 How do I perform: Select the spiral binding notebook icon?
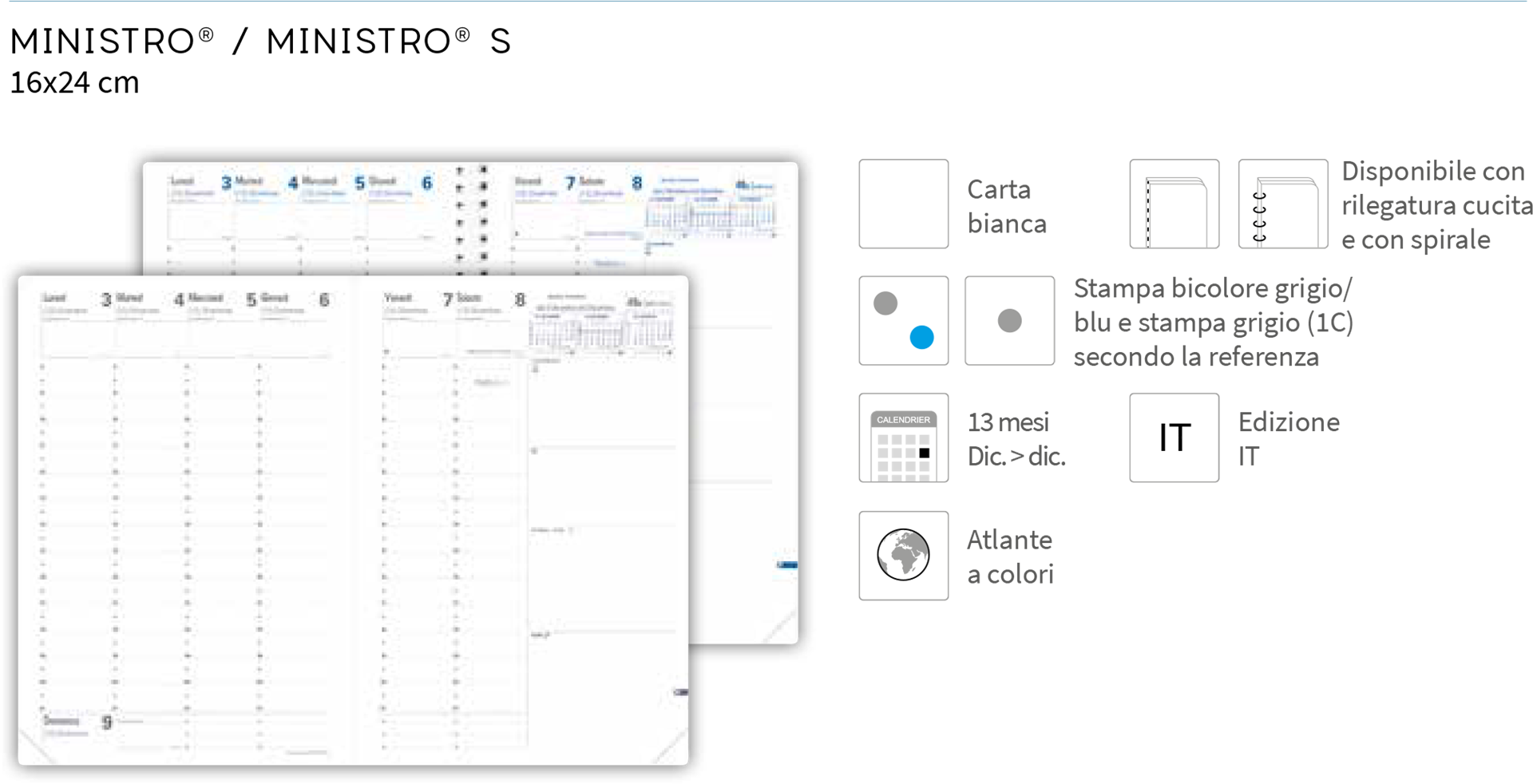coord(1283,204)
